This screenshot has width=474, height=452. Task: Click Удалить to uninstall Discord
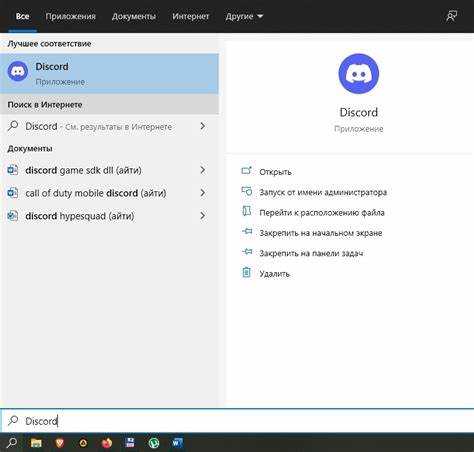274,274
